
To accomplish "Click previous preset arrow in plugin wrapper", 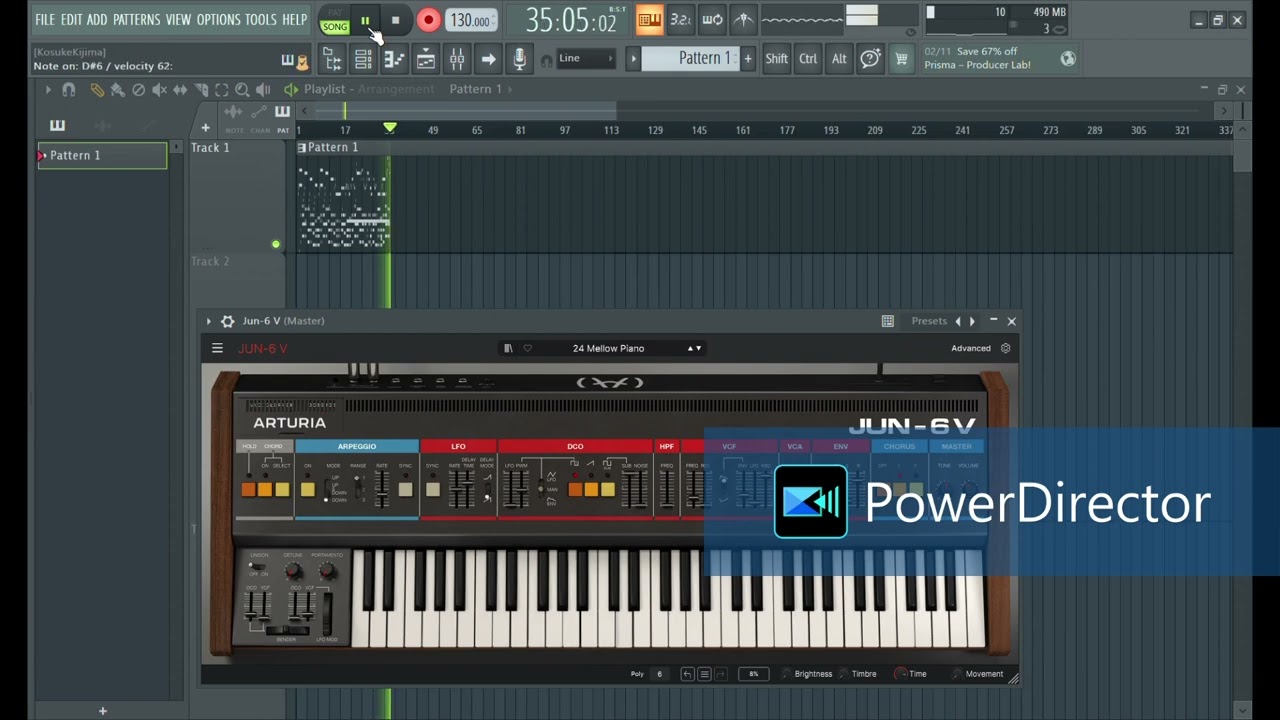I will [x=958, y=321].
